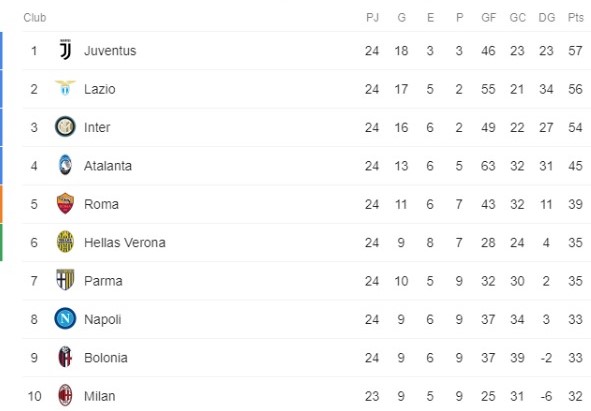Open the Hellas Verona team name link
591x411 pixels.
125,242
